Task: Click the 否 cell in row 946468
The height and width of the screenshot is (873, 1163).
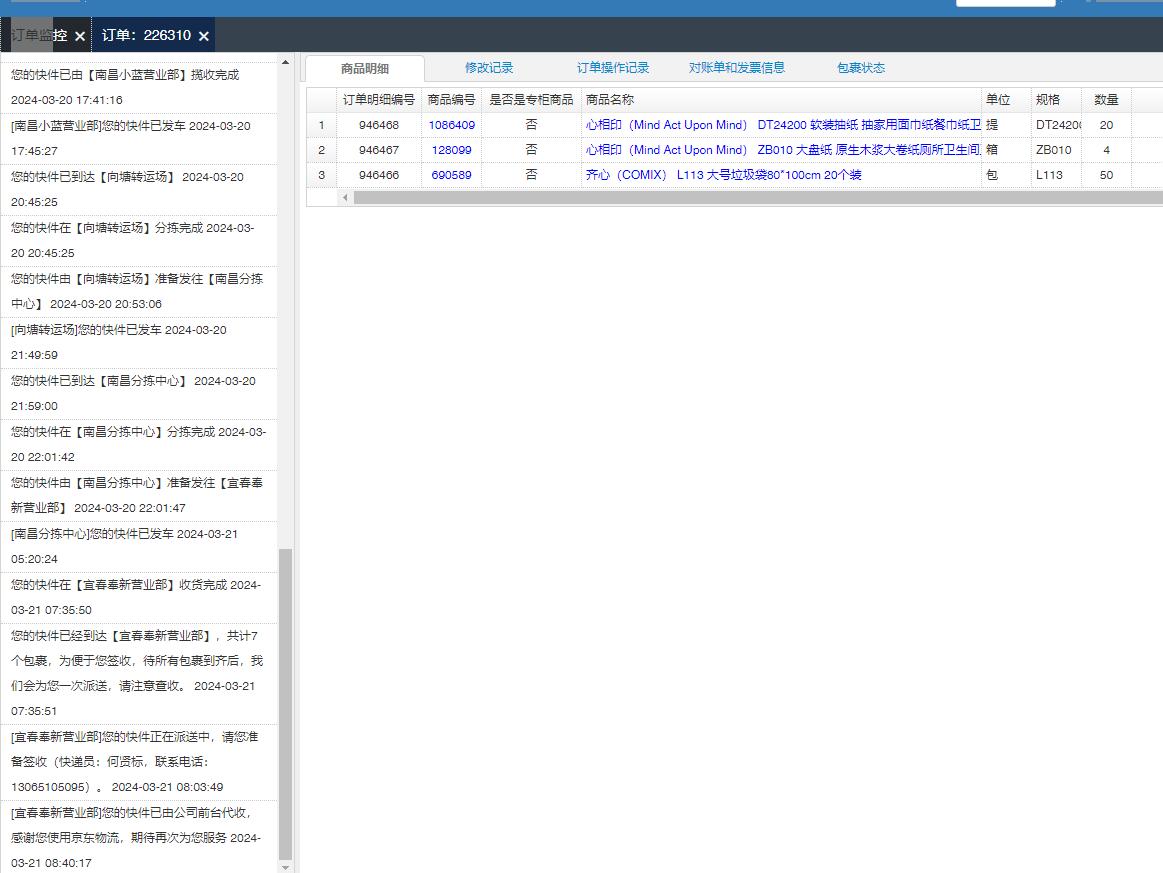Action: point(531,125)
